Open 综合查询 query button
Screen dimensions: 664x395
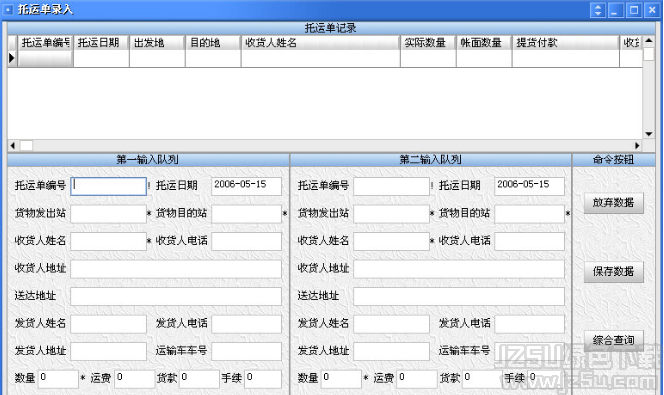coord(614,340)
